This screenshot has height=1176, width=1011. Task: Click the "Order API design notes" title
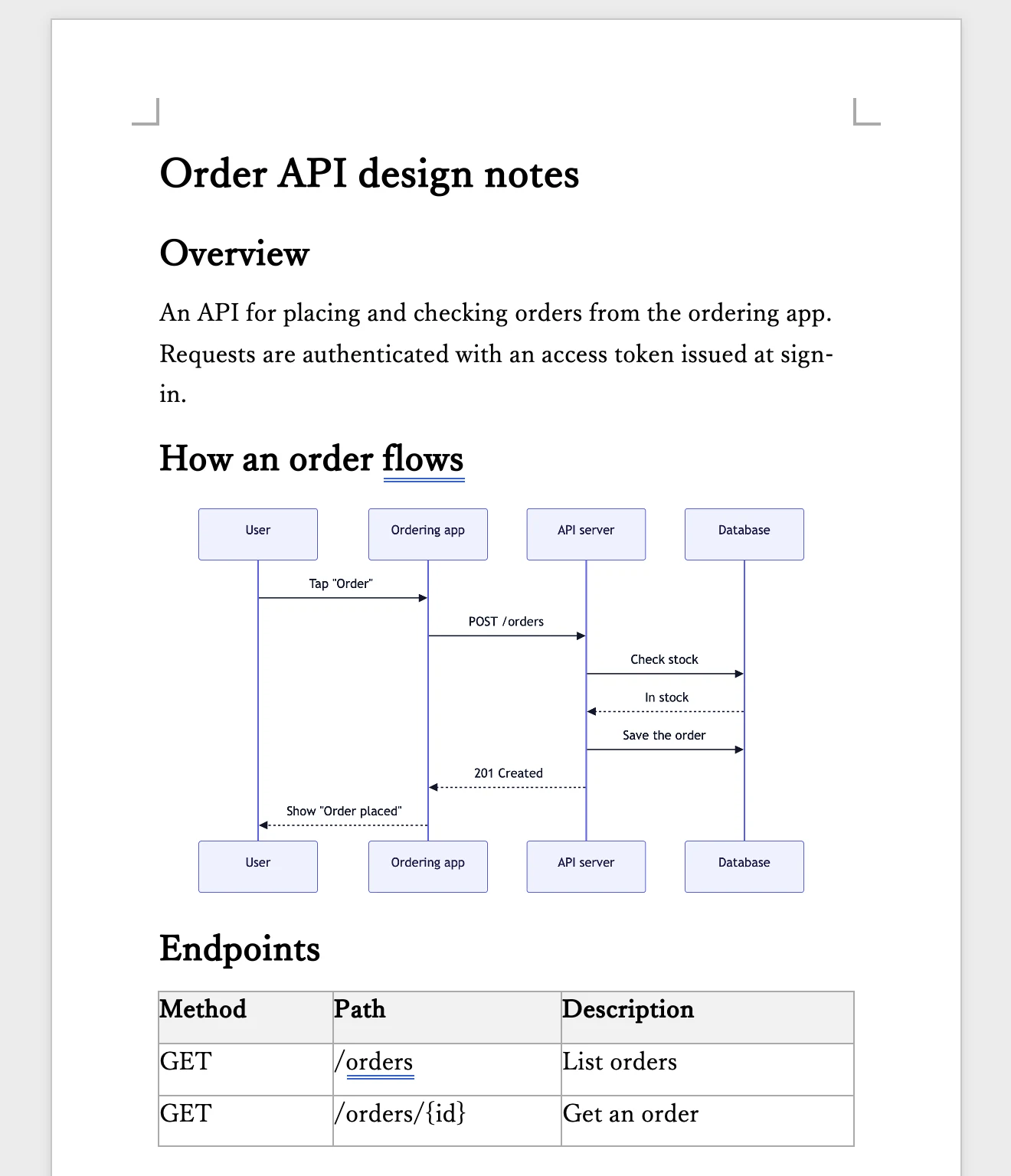pyautogui.click(x=369, y=174)
